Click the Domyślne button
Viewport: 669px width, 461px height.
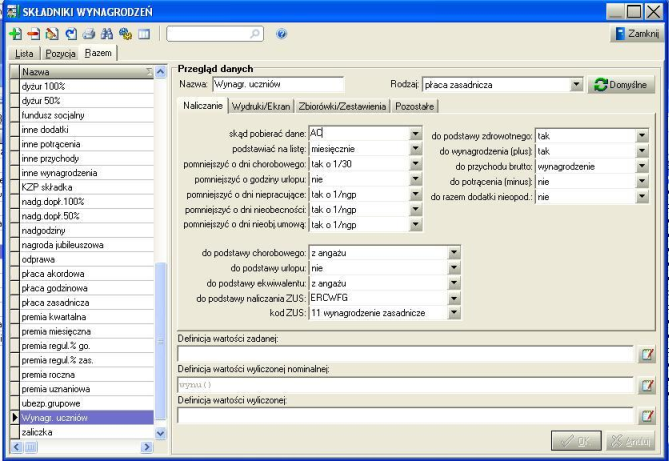pyautogui.click(x=621, y=85)
